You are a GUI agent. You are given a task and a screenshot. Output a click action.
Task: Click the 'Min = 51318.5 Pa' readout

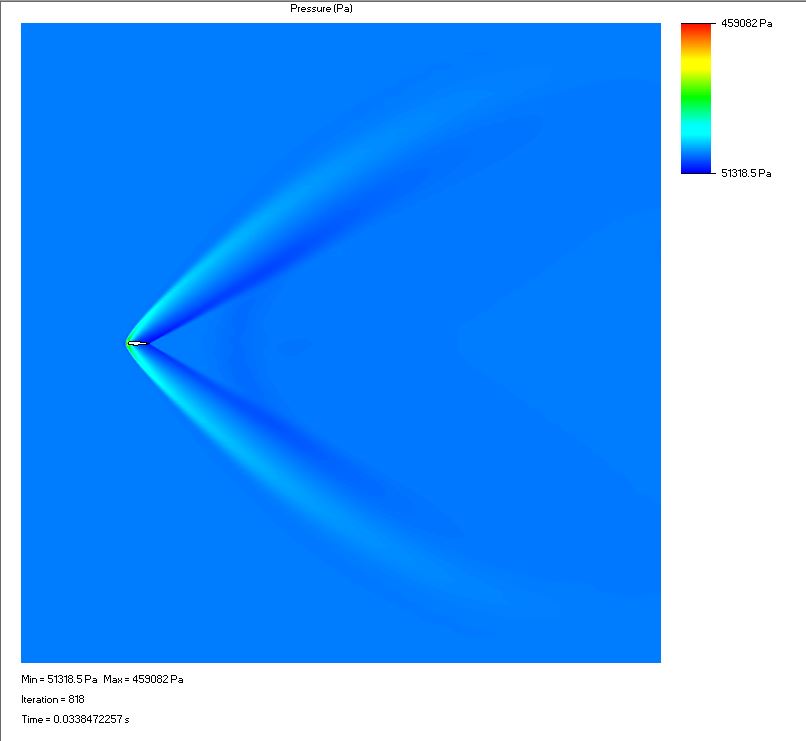click(59, 679)
